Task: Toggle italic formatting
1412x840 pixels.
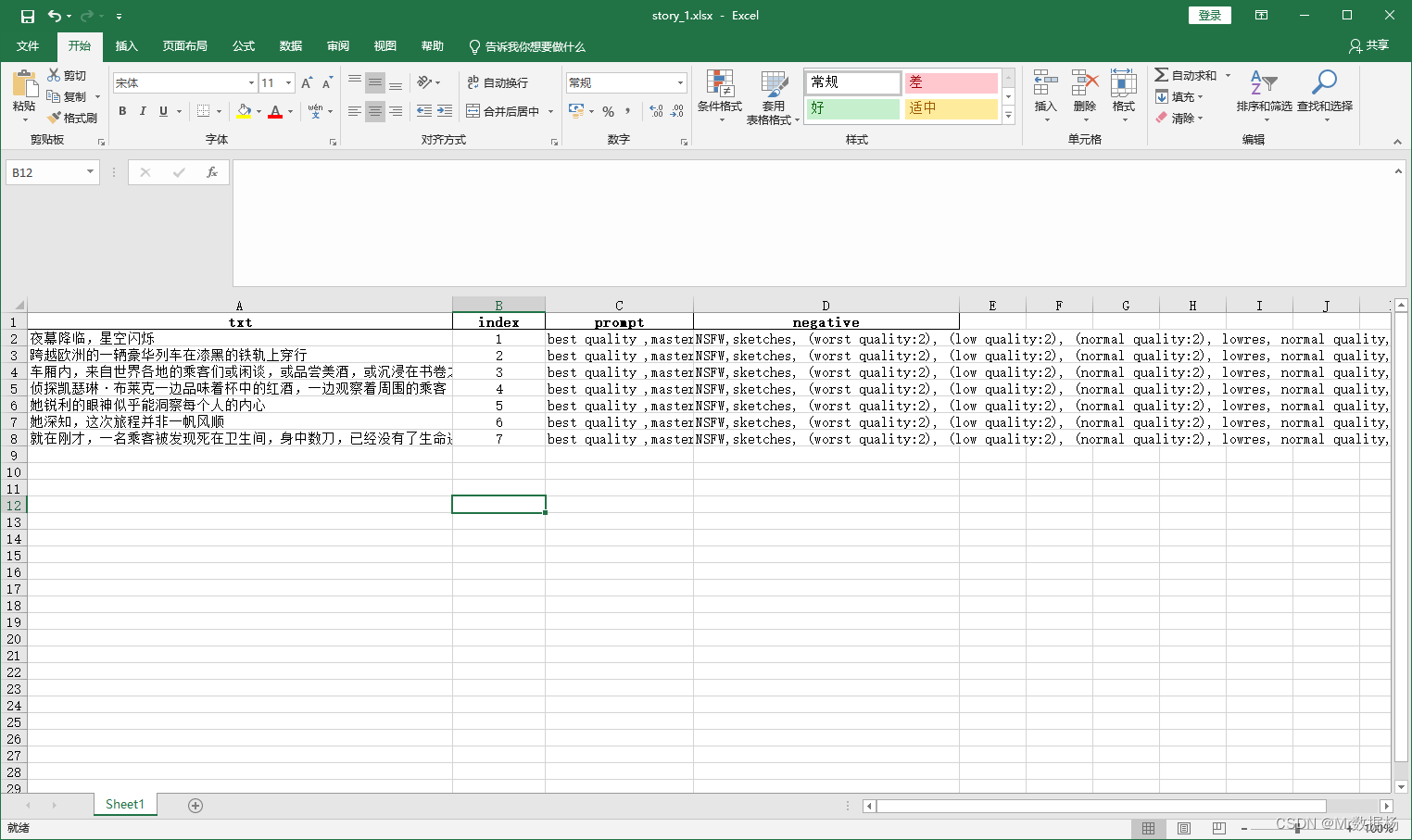Action: [x=143, y=111]
